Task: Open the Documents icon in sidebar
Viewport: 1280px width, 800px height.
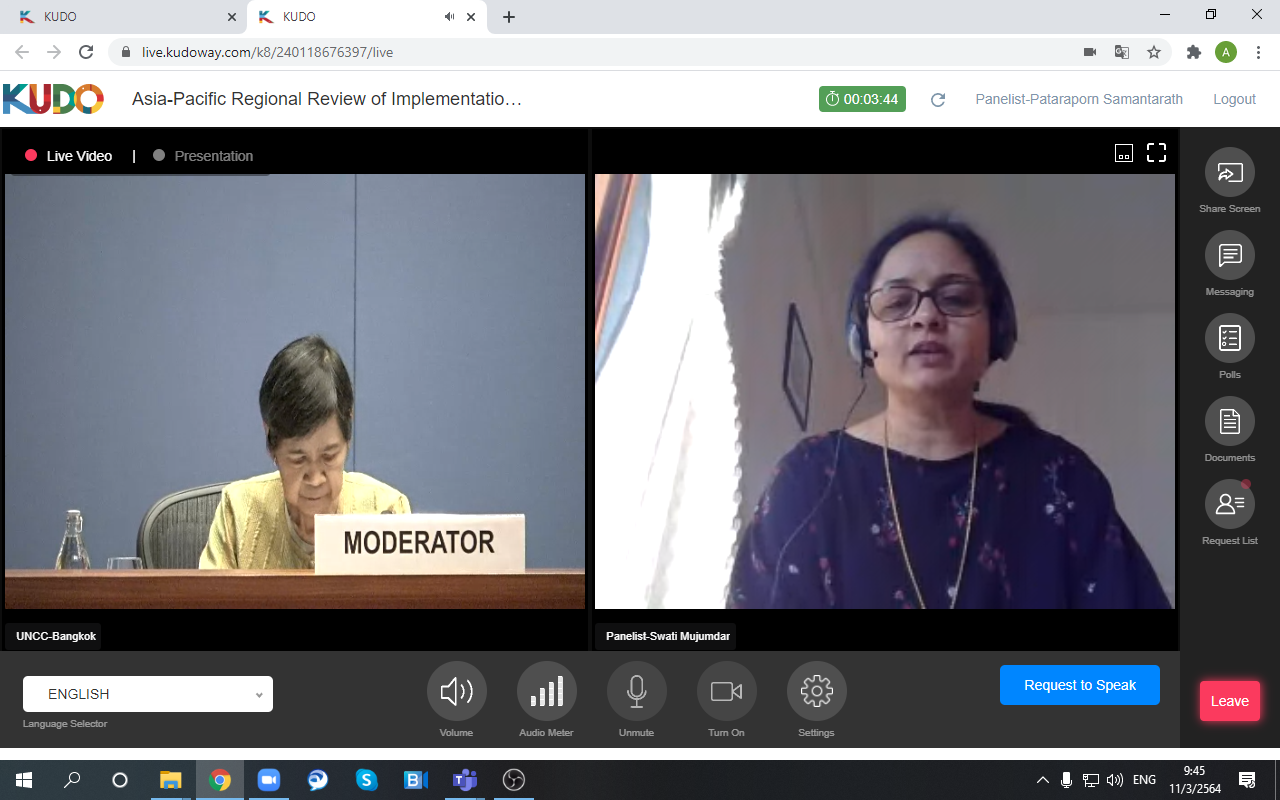Action: (1229, 422)
